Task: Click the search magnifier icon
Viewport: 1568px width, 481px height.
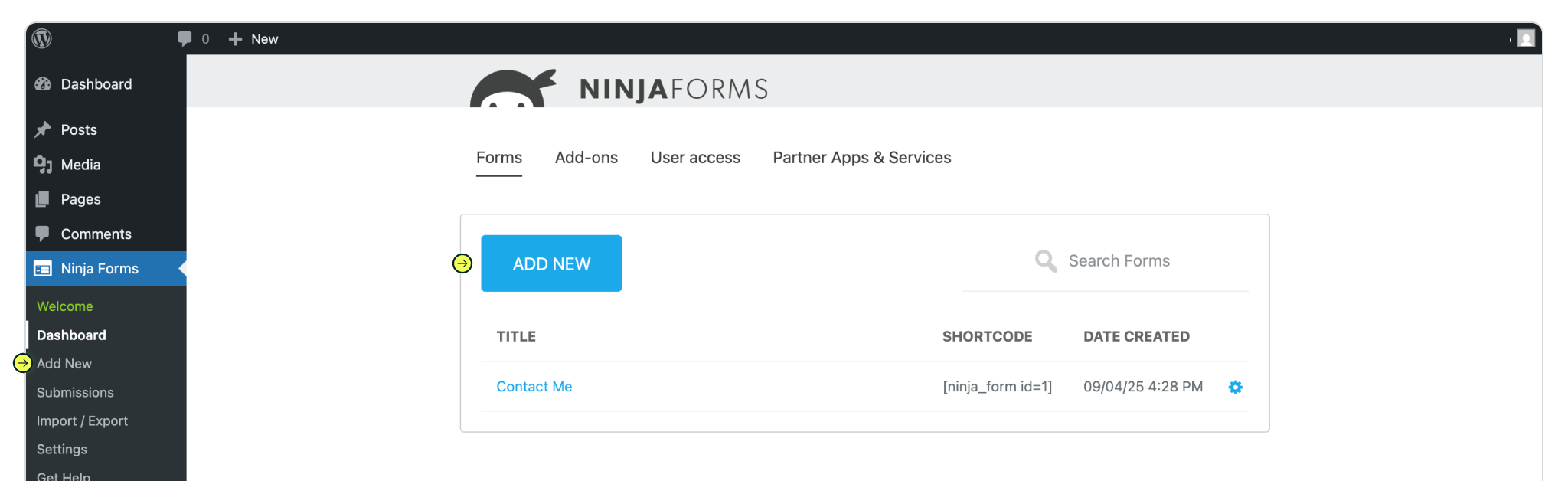Action: [1046, 261]
